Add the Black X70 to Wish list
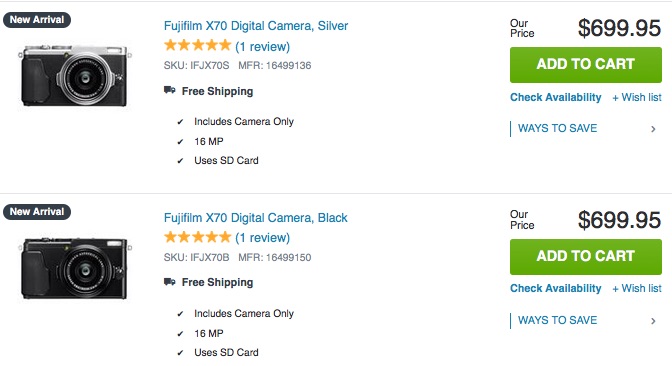The width and height of the screenshot is (672, 366). coord(637,288)
